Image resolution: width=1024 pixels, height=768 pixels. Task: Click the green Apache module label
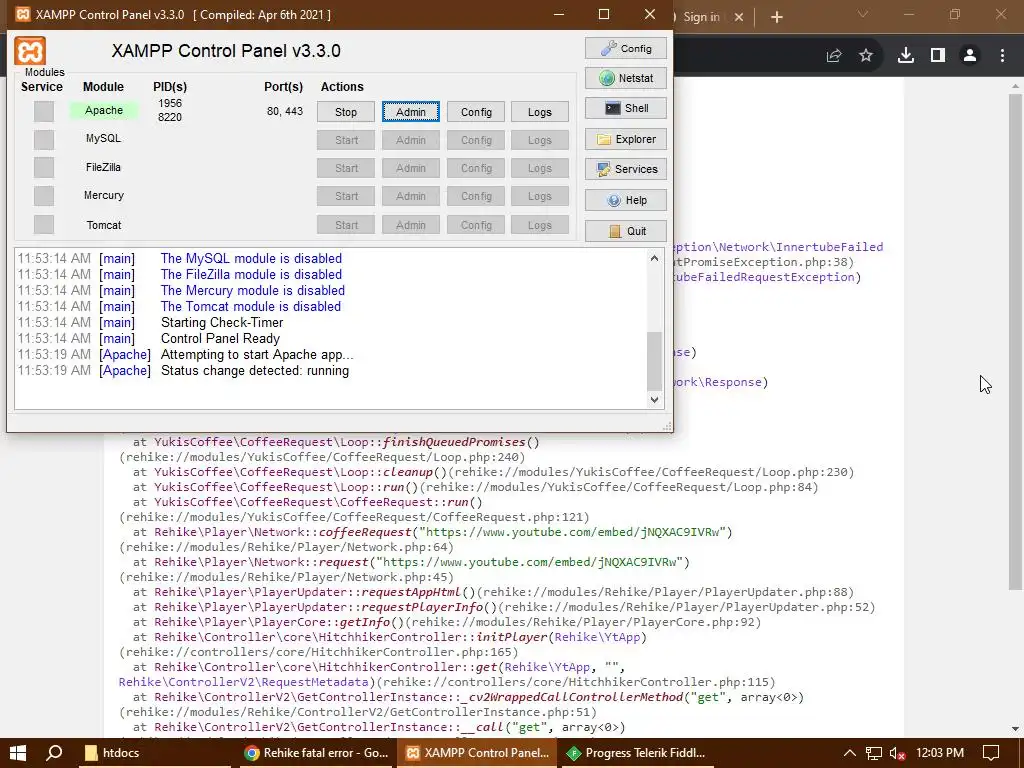pos(104,110)
